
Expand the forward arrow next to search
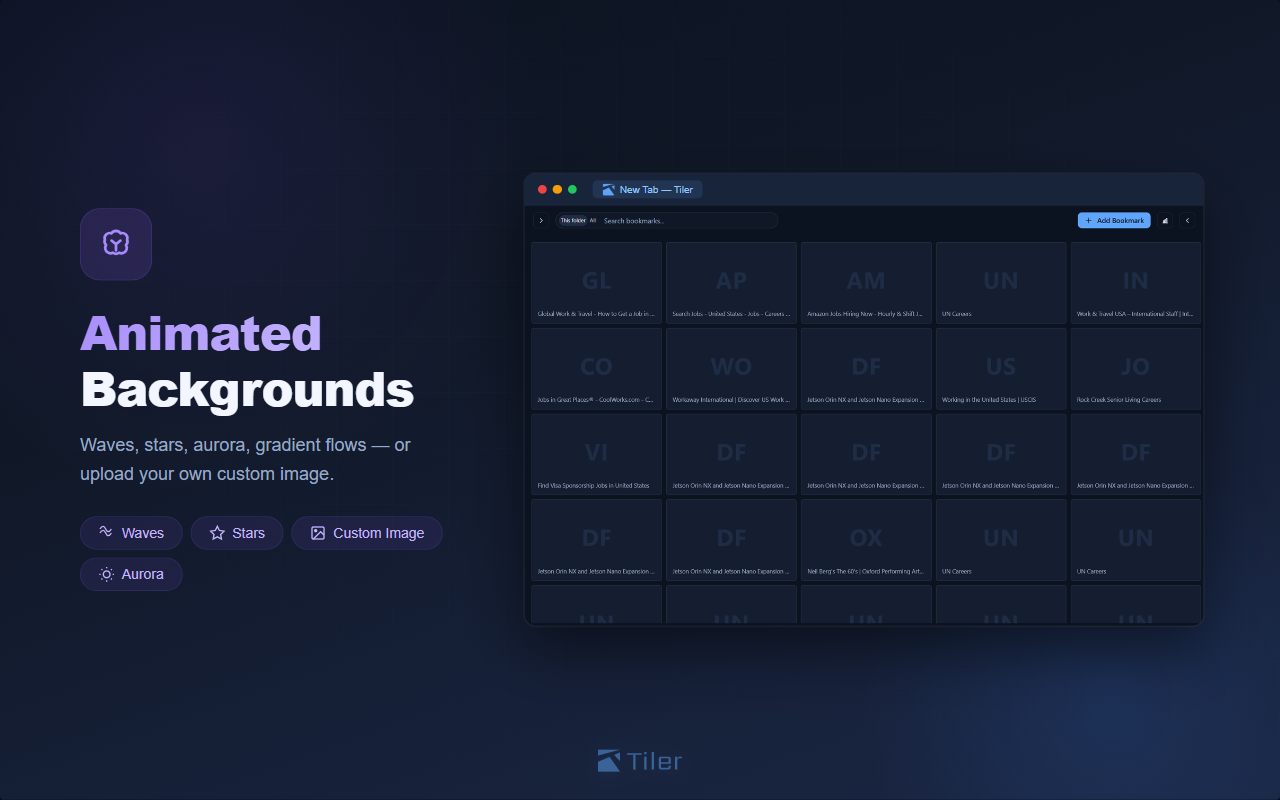(541, 220)
